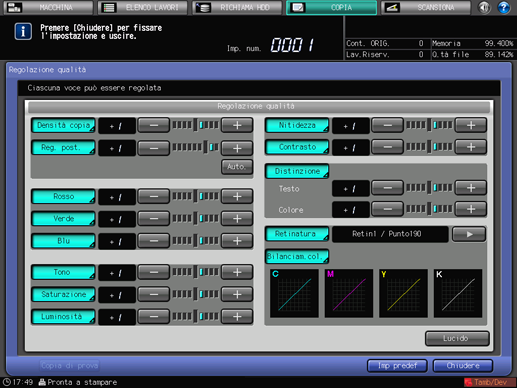Click the Imp predef button

pos(397,366)
